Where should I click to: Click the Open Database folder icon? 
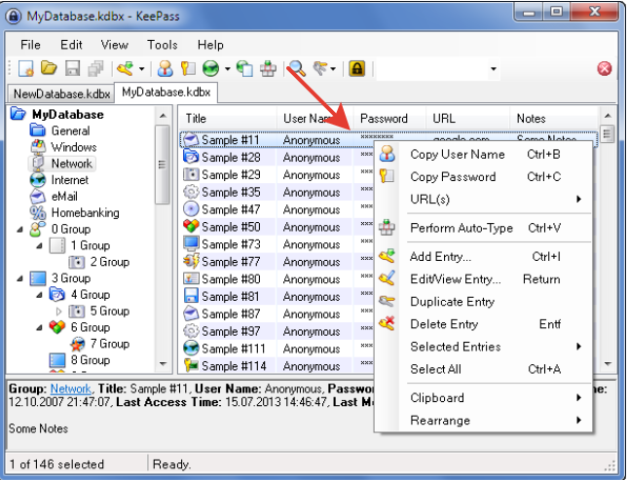(48, 69)
